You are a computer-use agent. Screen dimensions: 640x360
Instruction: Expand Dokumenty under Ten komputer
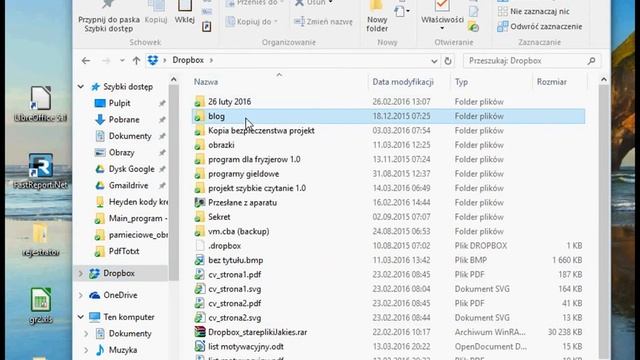click(86, 333)
